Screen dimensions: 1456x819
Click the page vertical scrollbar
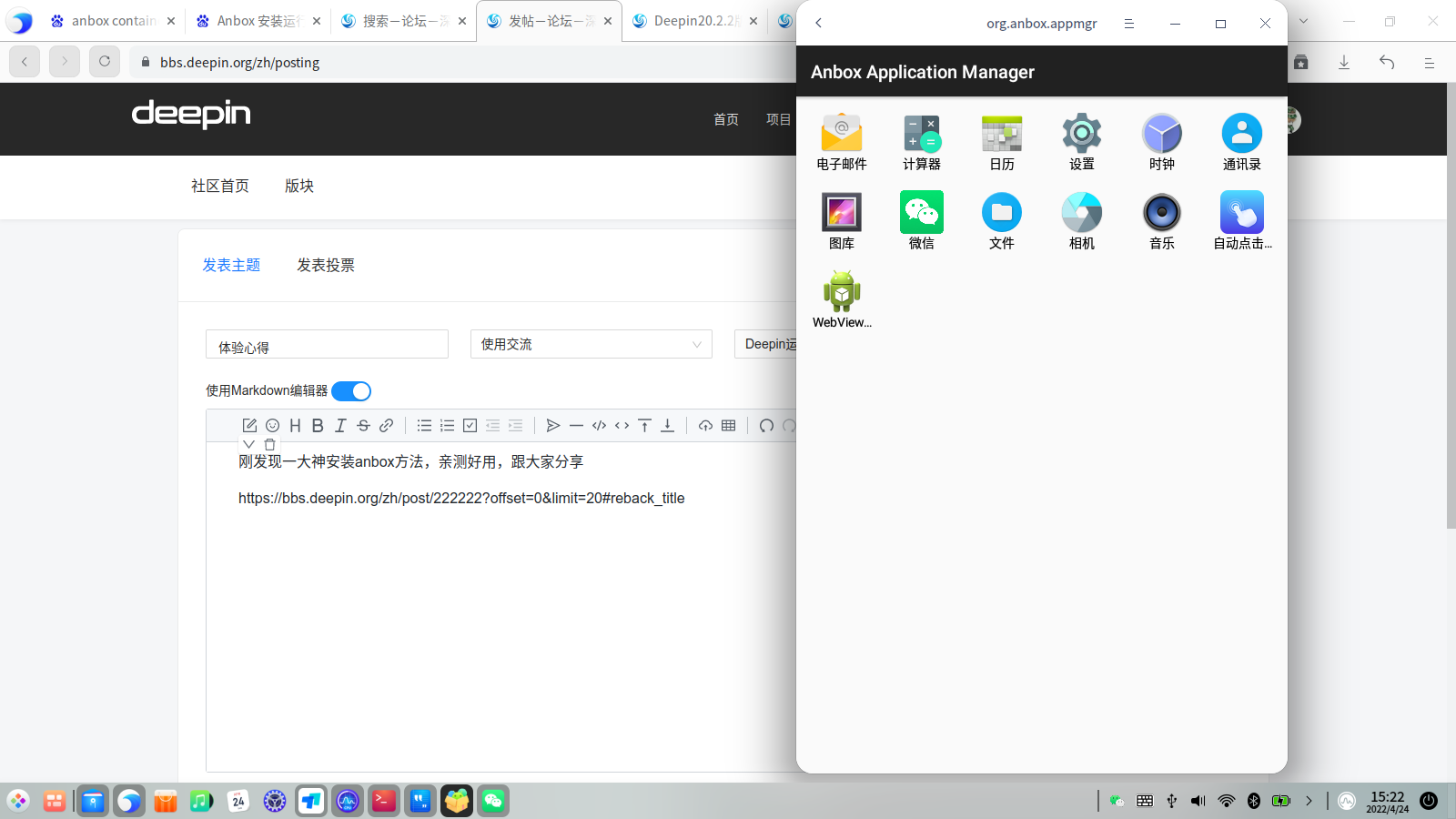[1451, 305]
